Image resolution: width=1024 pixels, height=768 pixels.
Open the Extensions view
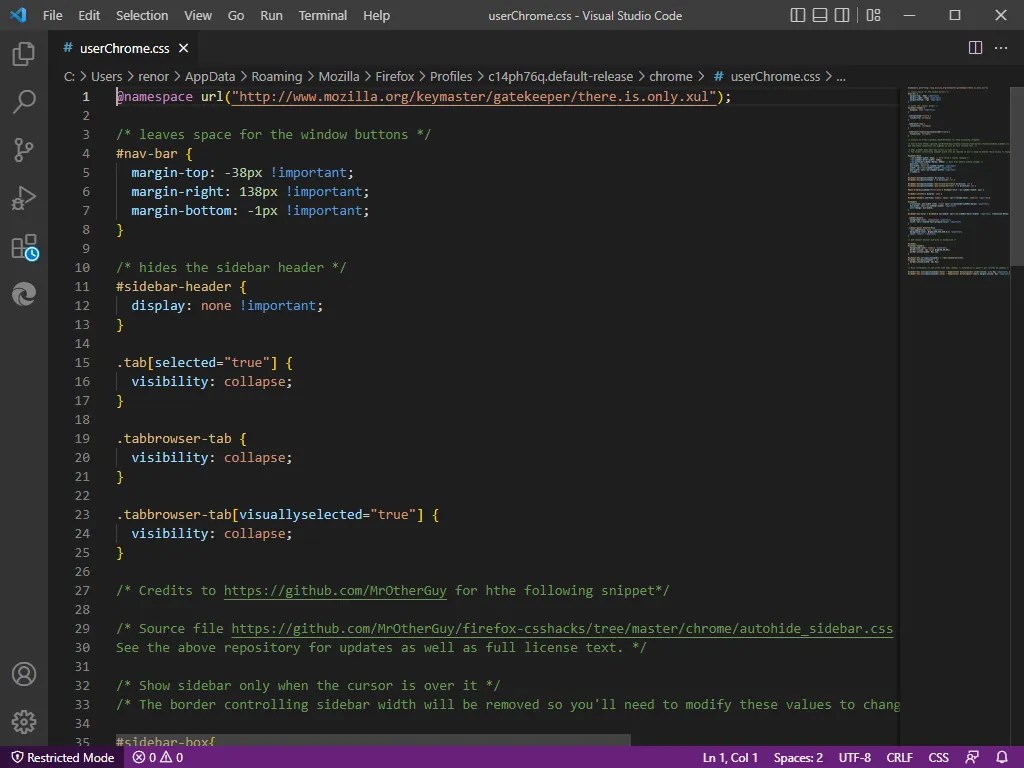24,247
